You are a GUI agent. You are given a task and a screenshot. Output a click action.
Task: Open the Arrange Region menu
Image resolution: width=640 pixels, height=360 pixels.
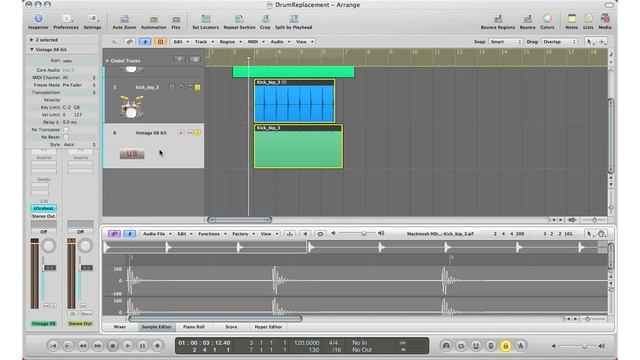tap(230, 42)
